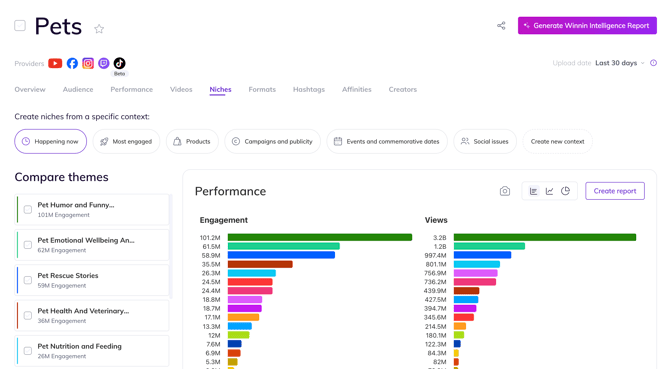This screenshot has height=369, width=670.
Task: Select the Niches tab
Action: 220,89
